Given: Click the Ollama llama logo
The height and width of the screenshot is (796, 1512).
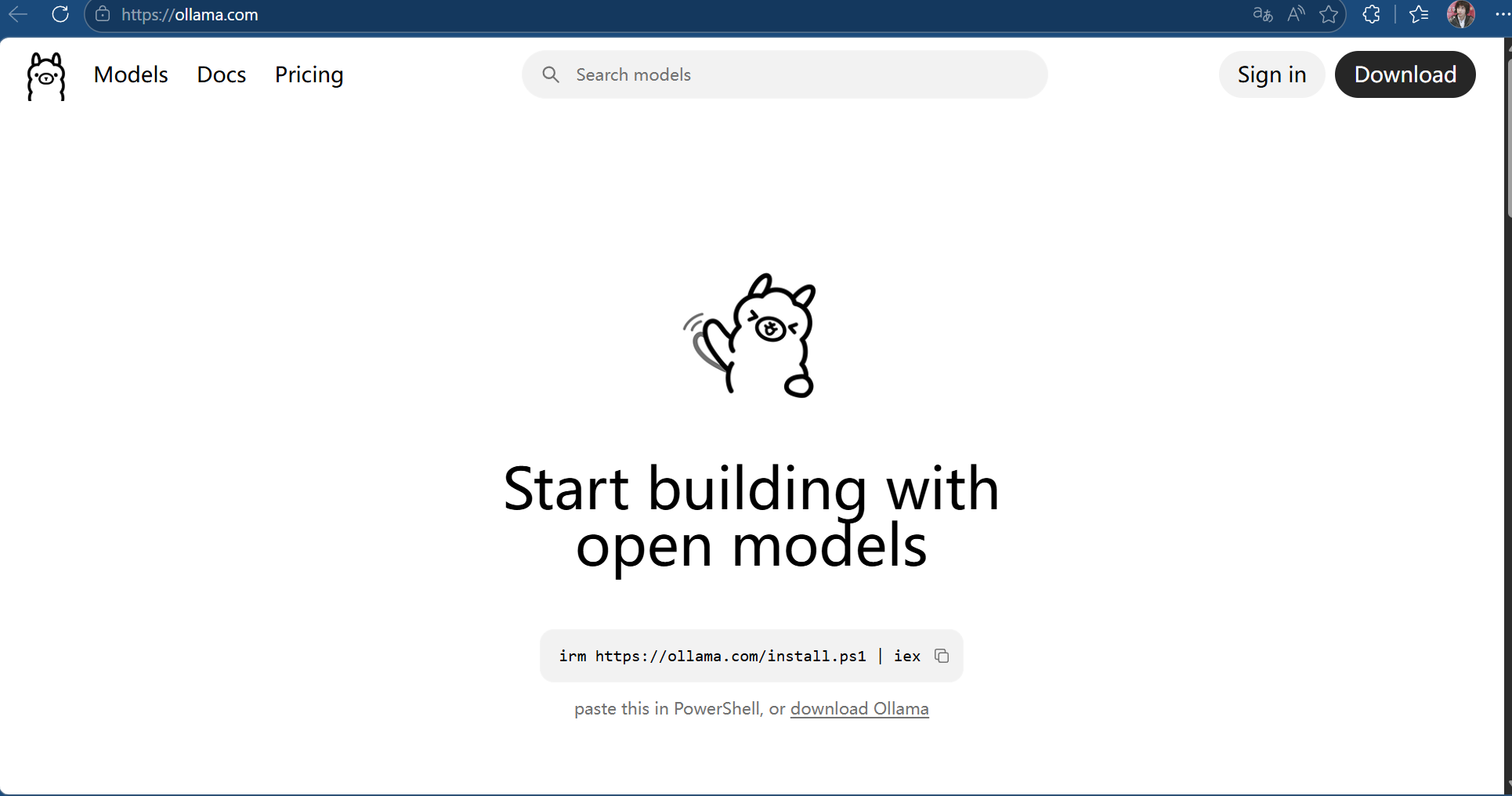Looking at the screenshot, I should pyautogui.click(x=46, y=76).
